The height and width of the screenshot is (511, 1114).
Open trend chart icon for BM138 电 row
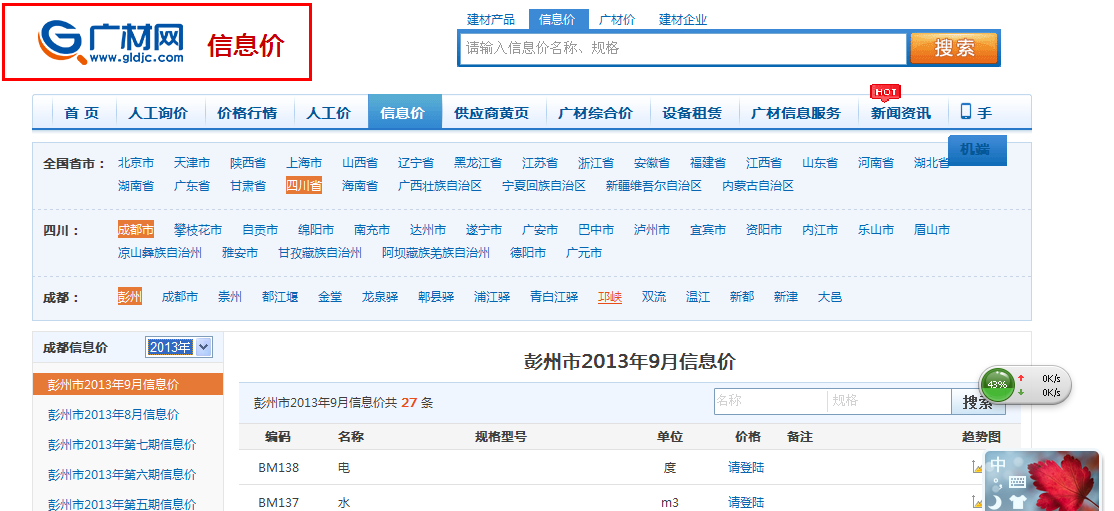pos(977,467)
